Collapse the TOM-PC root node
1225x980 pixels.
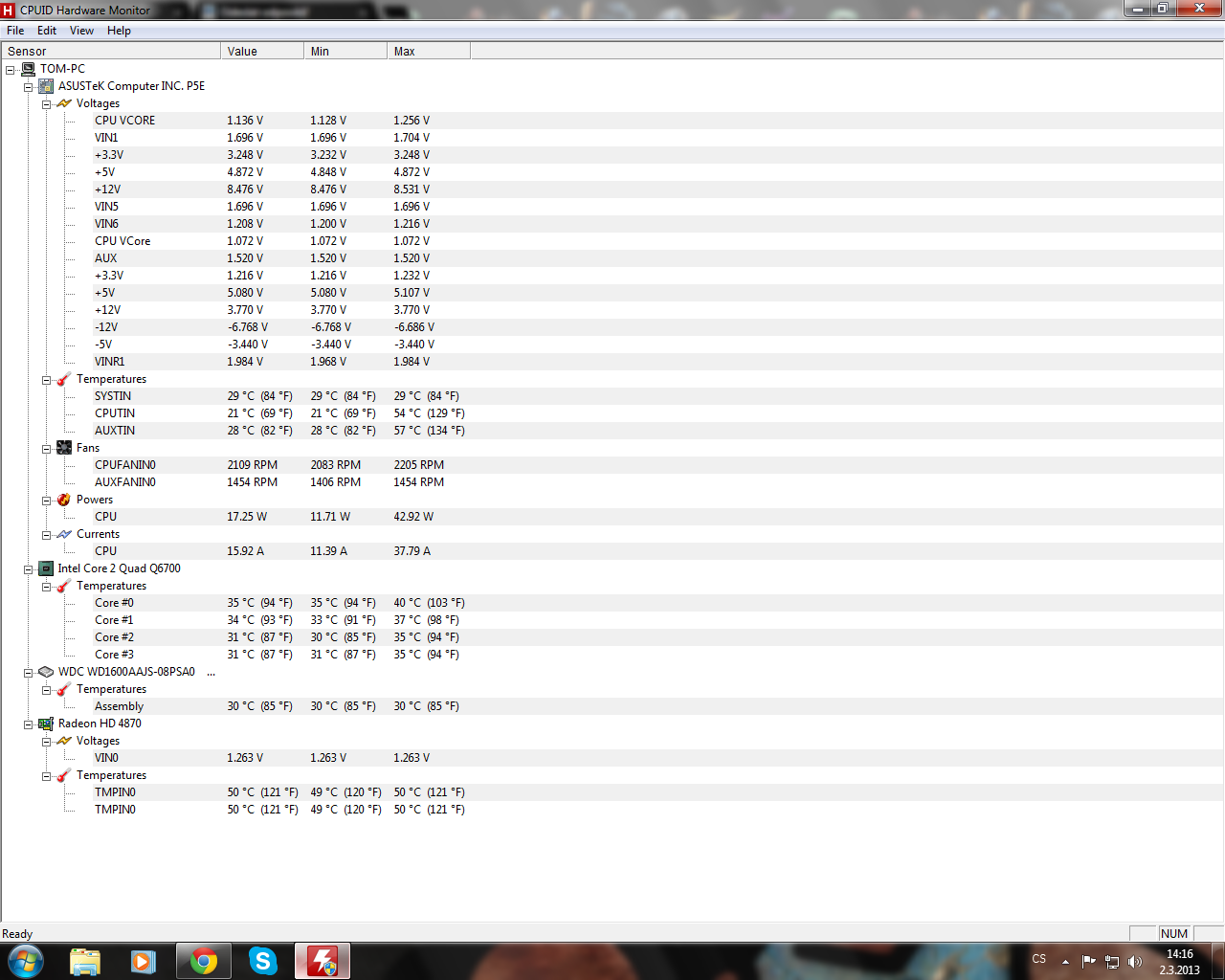click(11, 70)
